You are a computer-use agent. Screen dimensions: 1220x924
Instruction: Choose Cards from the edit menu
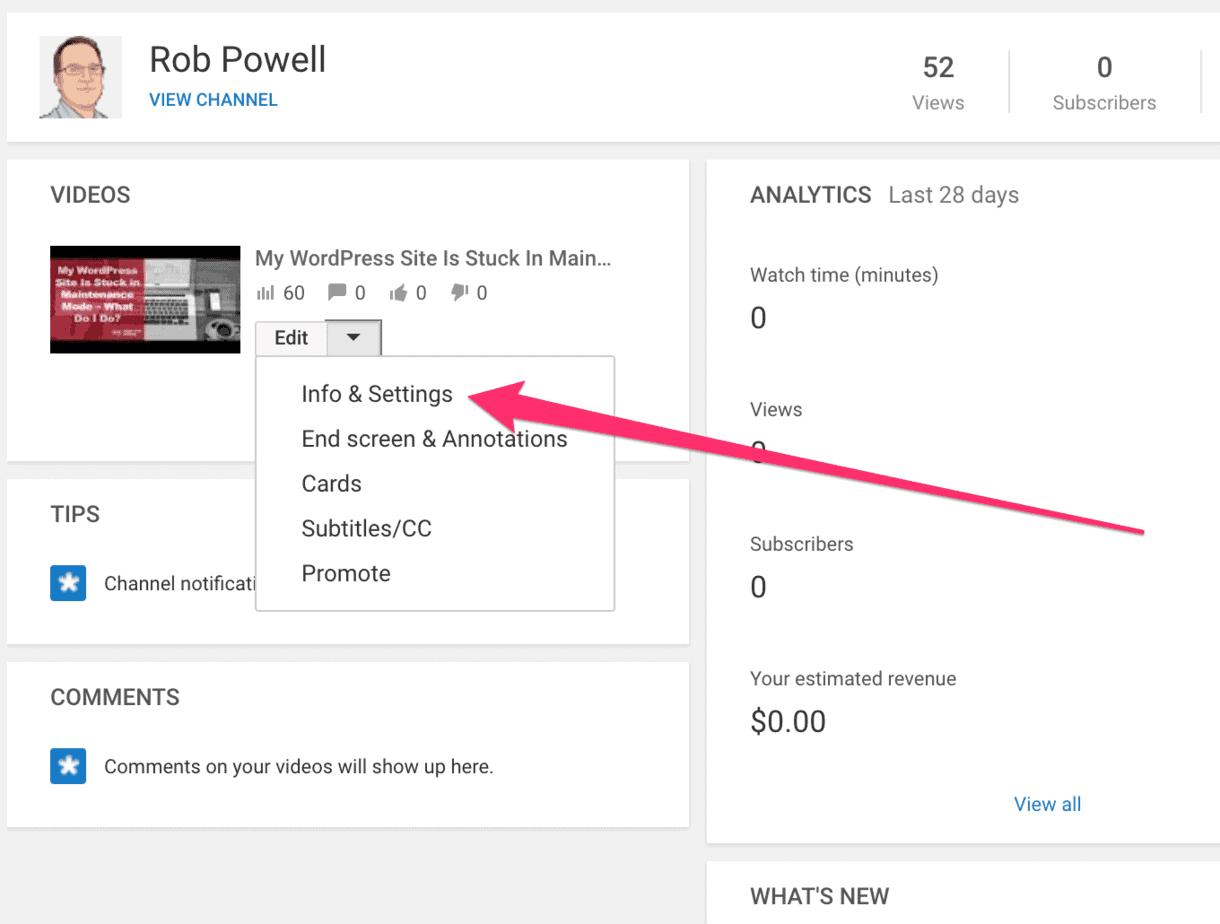click(x=331, y=483)
